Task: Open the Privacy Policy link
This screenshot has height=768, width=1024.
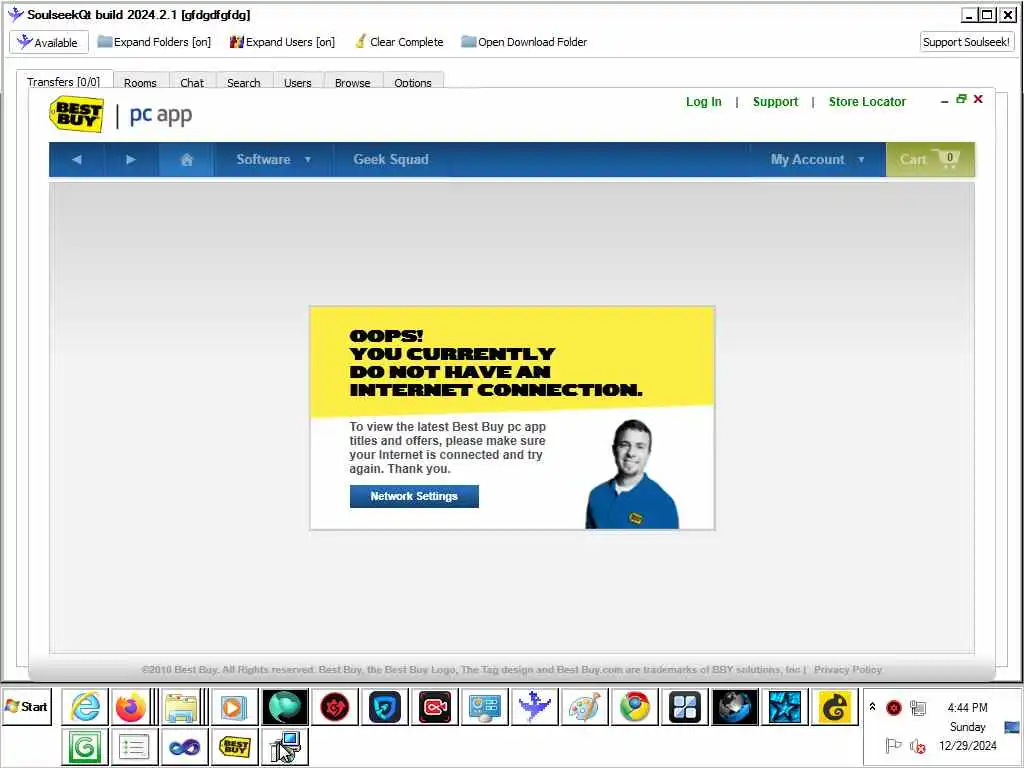Action: click(x=848, y=669)
